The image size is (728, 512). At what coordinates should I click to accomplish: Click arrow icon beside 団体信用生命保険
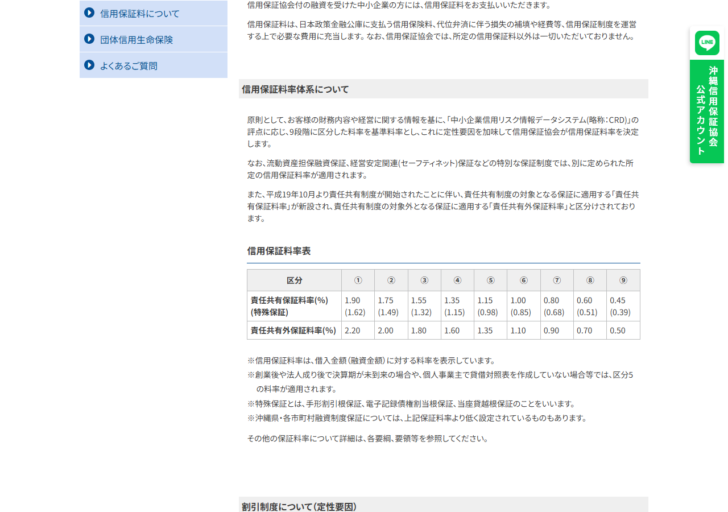tap(89, 39)
